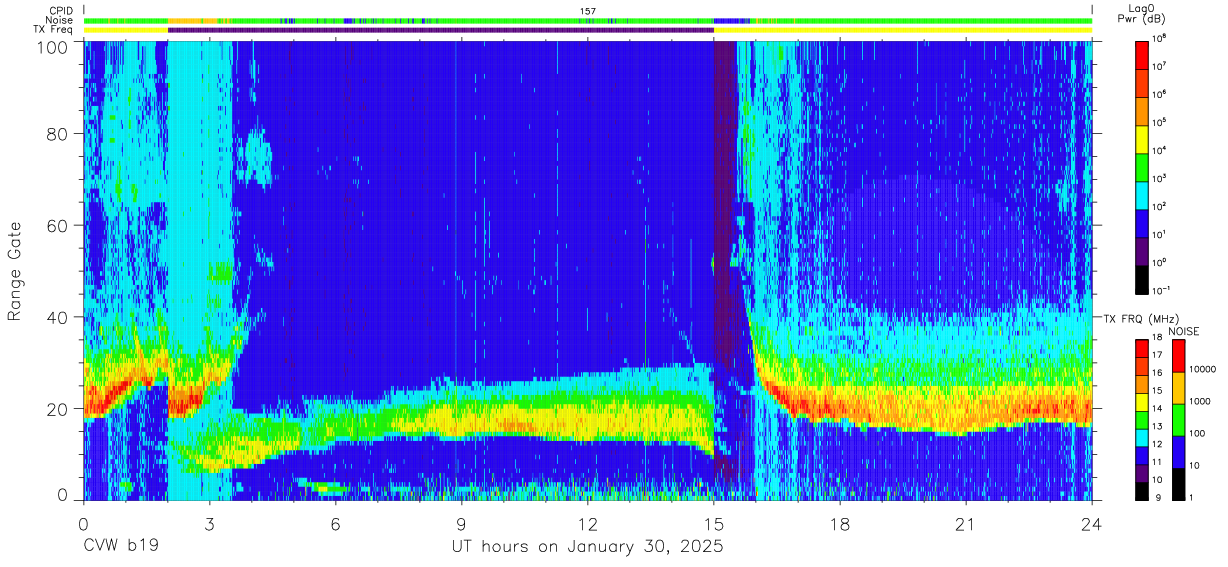
Task: Click the 'CVW b19' beam label
Action: point(120,548)
